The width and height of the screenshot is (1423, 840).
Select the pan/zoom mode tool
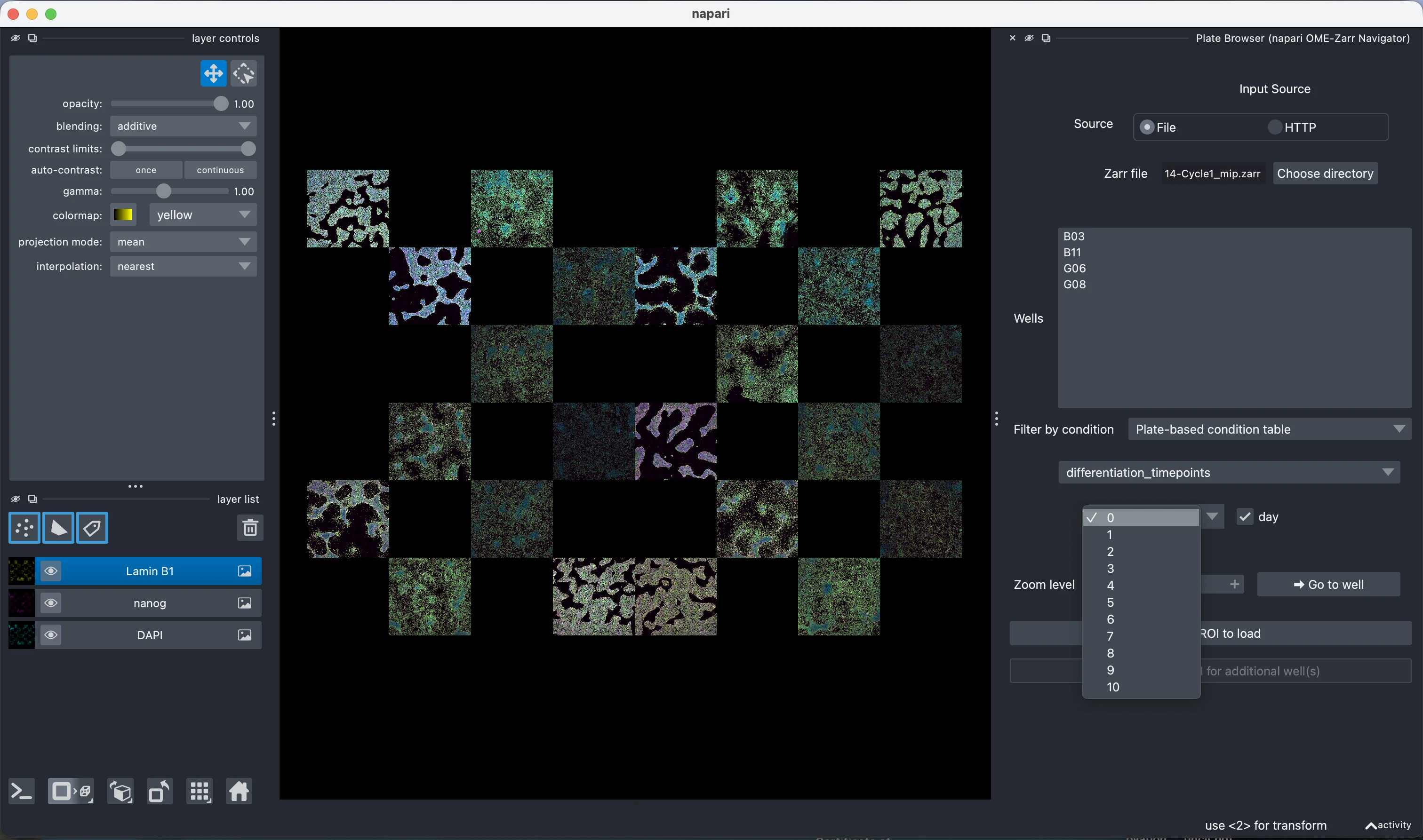coord(214,73)
